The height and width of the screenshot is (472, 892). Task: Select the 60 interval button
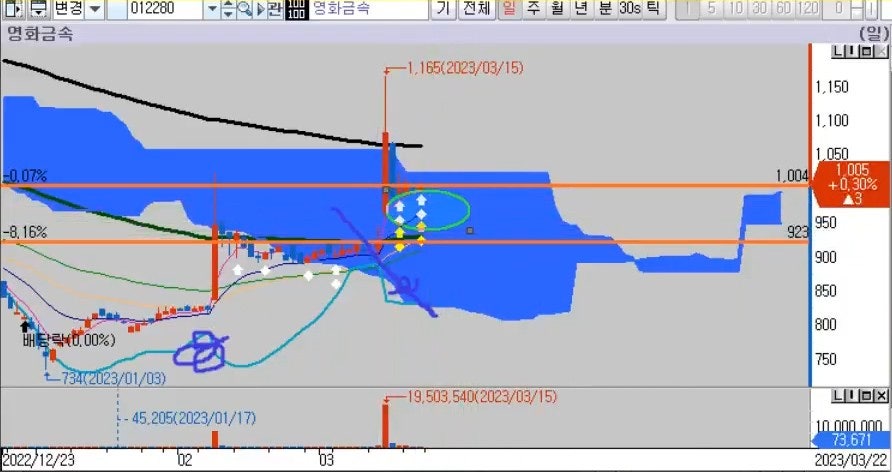(x=783, y=9)
